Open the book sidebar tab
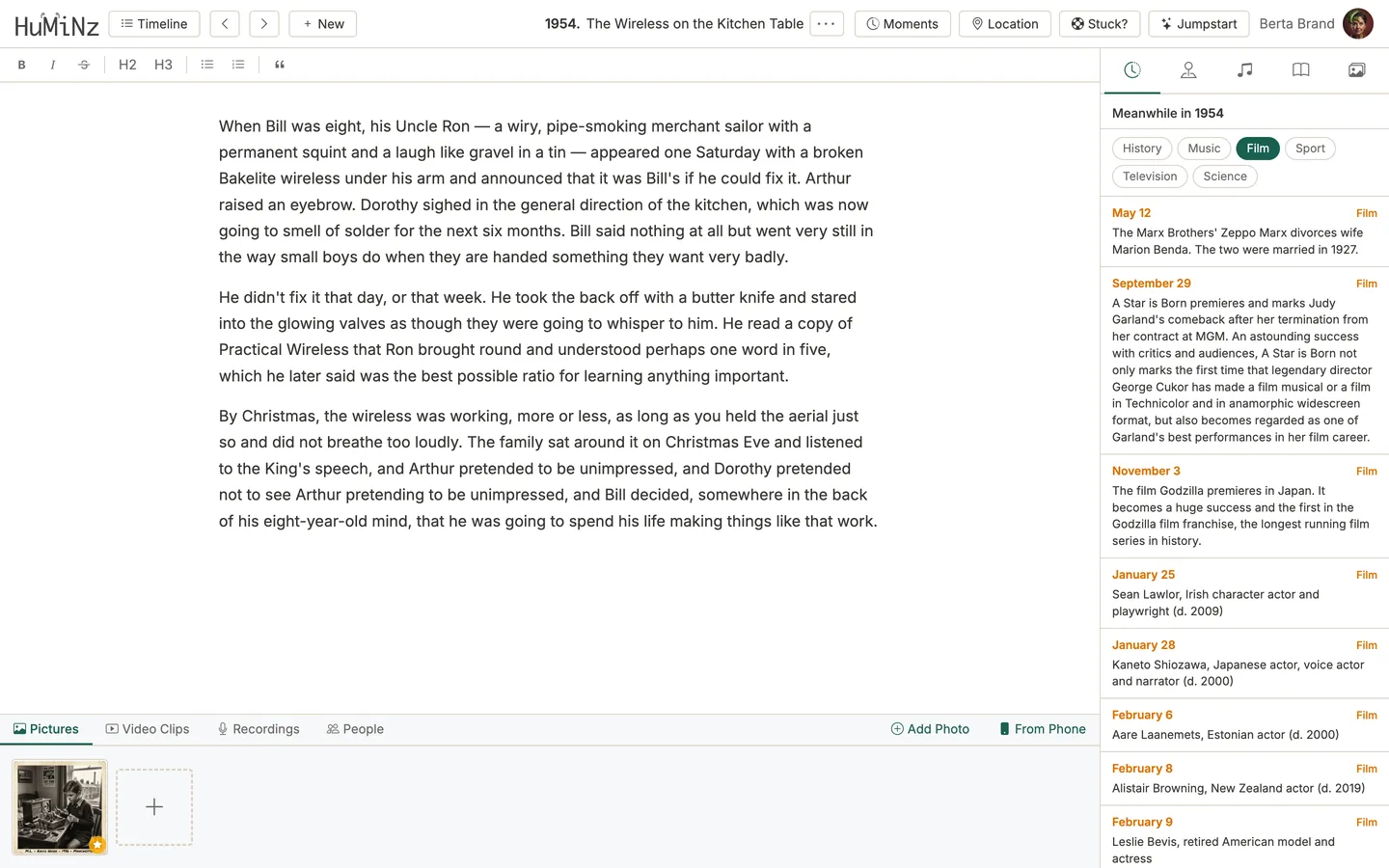The image size is (1389, 868). click(x=1301, y=69)
